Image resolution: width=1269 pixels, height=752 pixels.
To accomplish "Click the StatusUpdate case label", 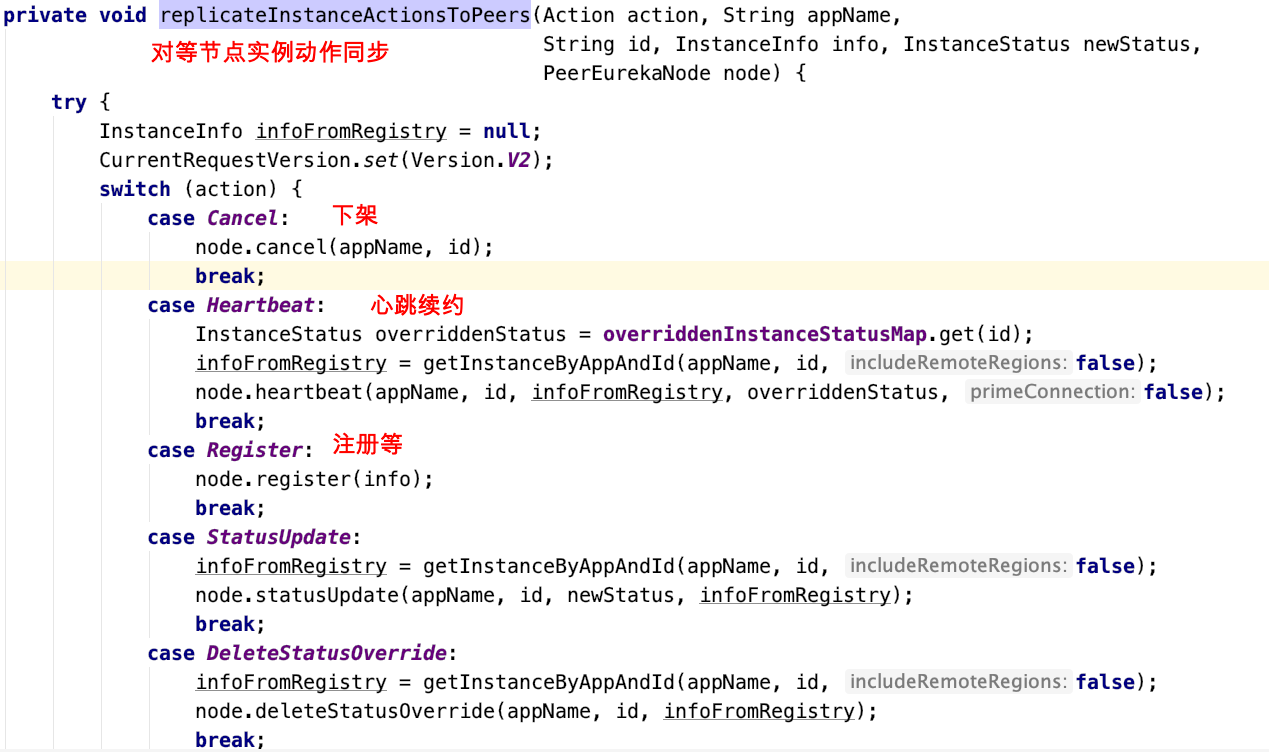I will click(278, 537).
